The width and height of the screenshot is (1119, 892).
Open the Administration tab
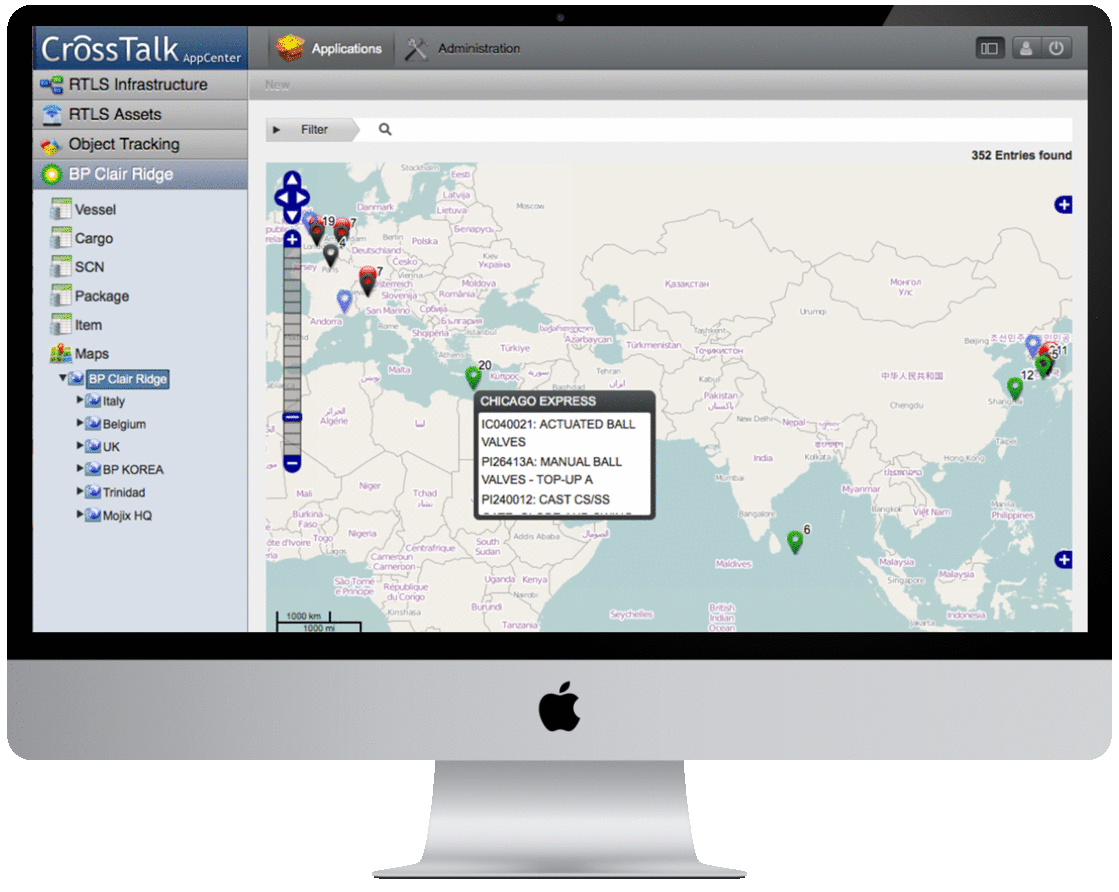coord(463,48)
